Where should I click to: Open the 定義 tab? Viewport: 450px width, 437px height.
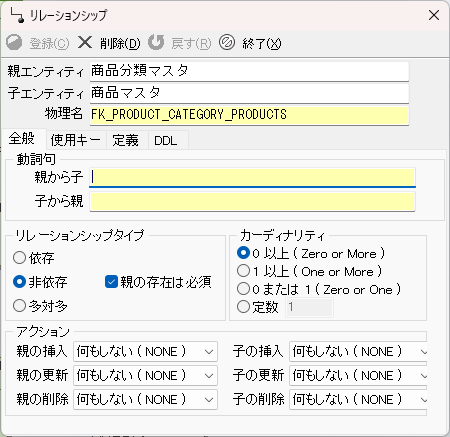pos(126,140)
